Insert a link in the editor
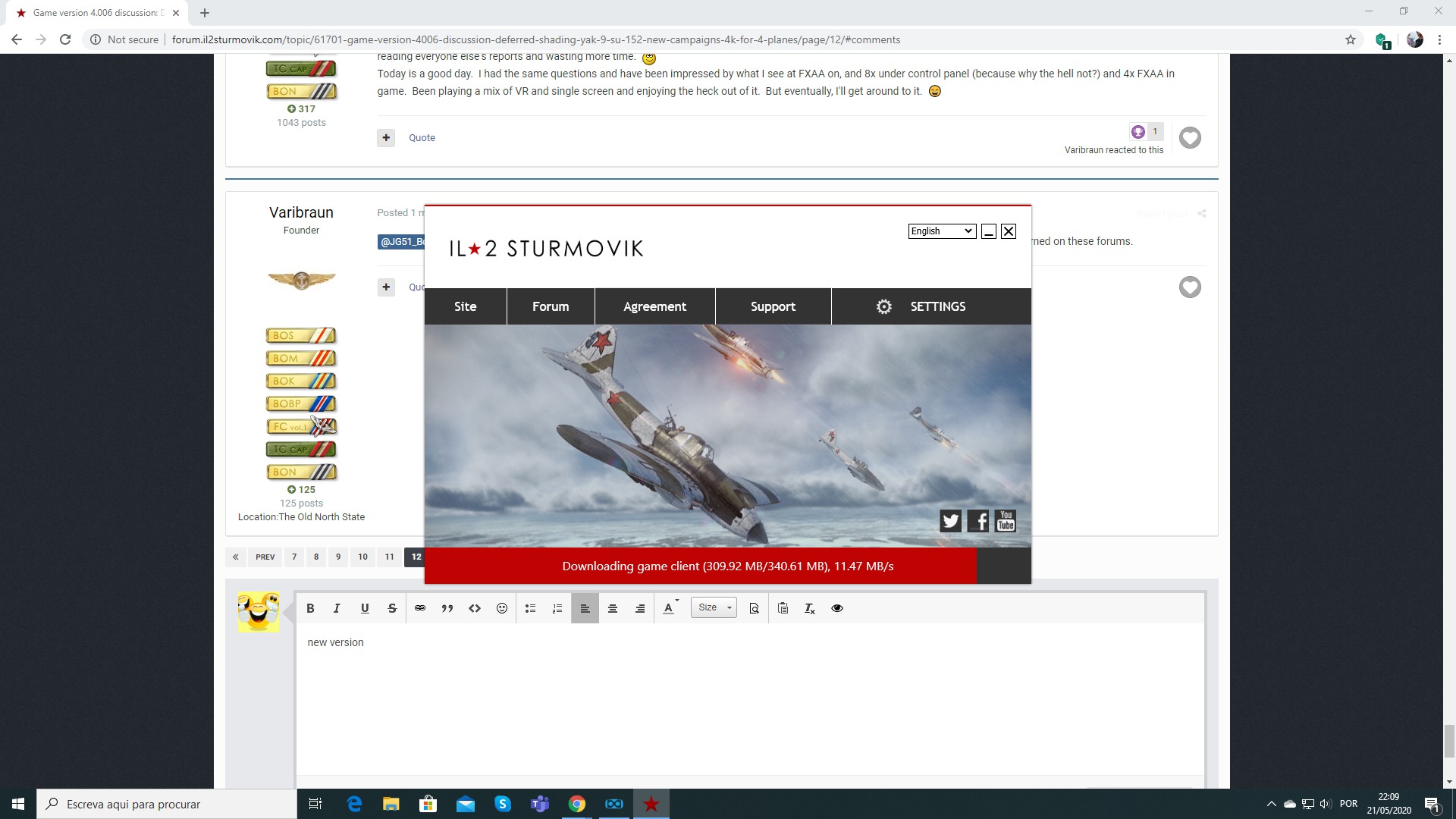 click(420, 608)
